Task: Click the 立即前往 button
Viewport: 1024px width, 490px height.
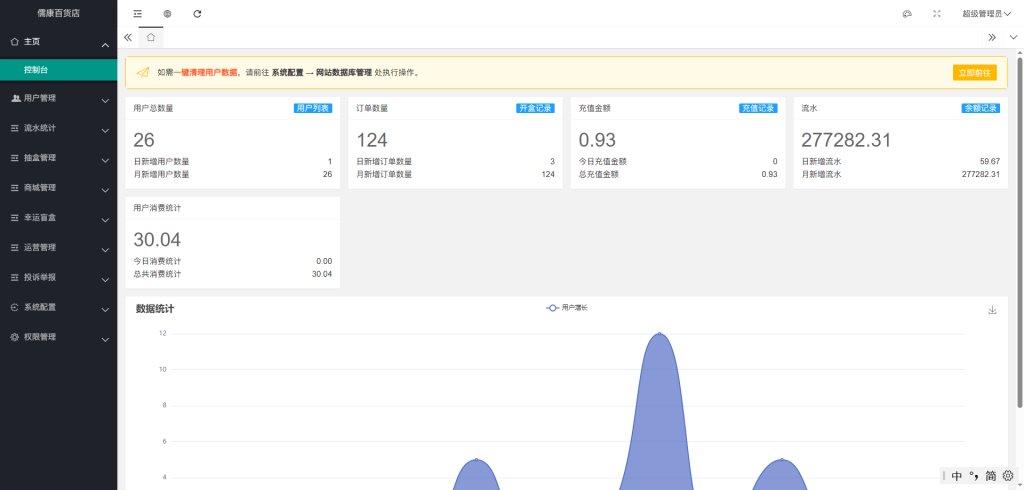Action: coord(974,73)
